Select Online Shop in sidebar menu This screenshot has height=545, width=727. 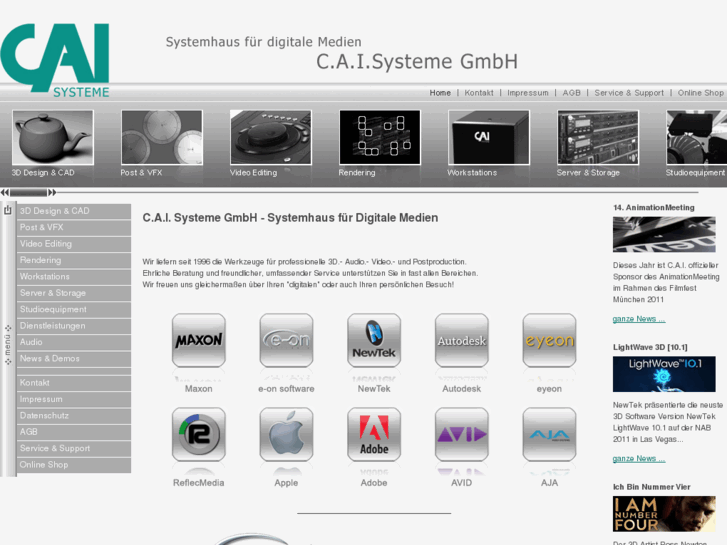(x=74, y=465)
